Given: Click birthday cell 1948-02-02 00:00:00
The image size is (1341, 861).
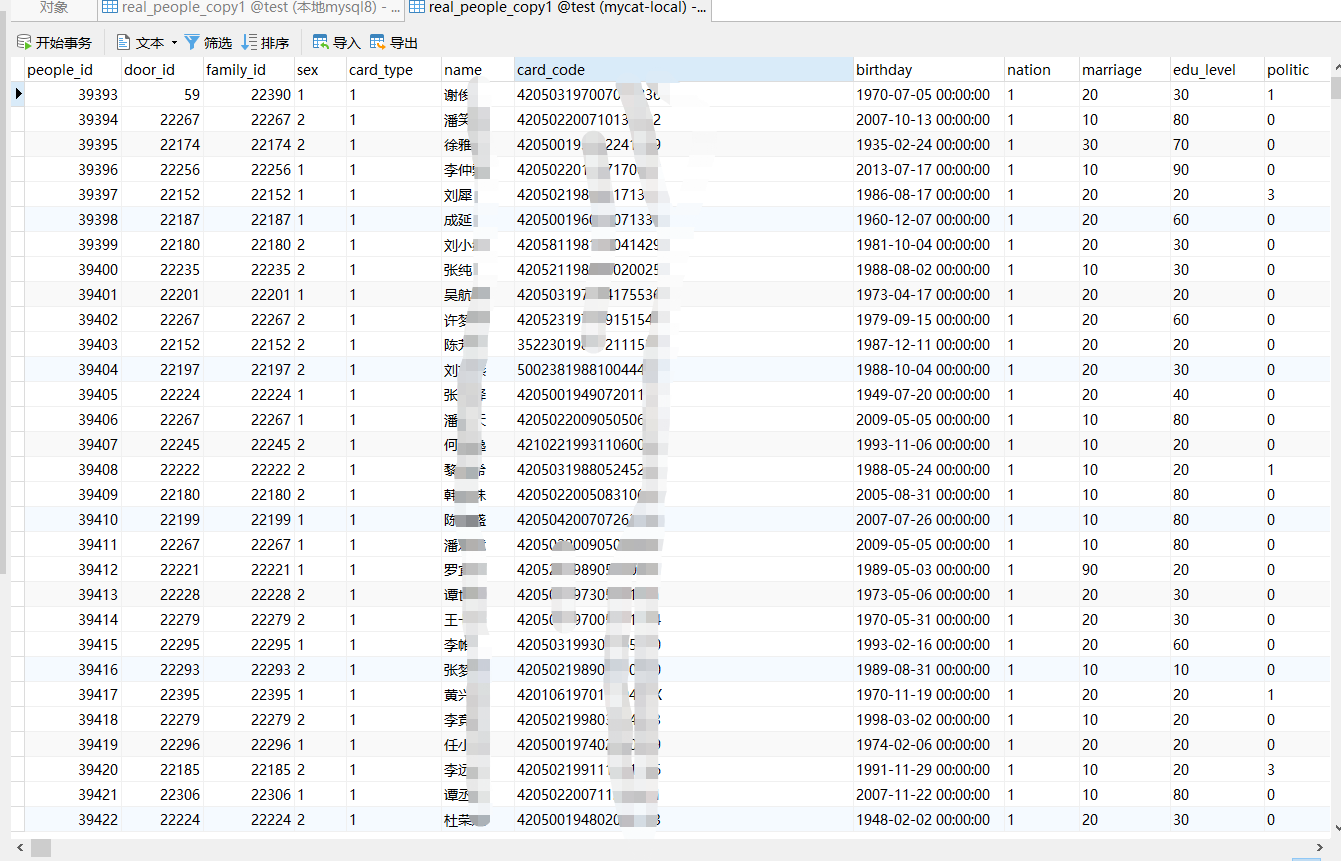Looking at the screenshot, I should 929,820.
